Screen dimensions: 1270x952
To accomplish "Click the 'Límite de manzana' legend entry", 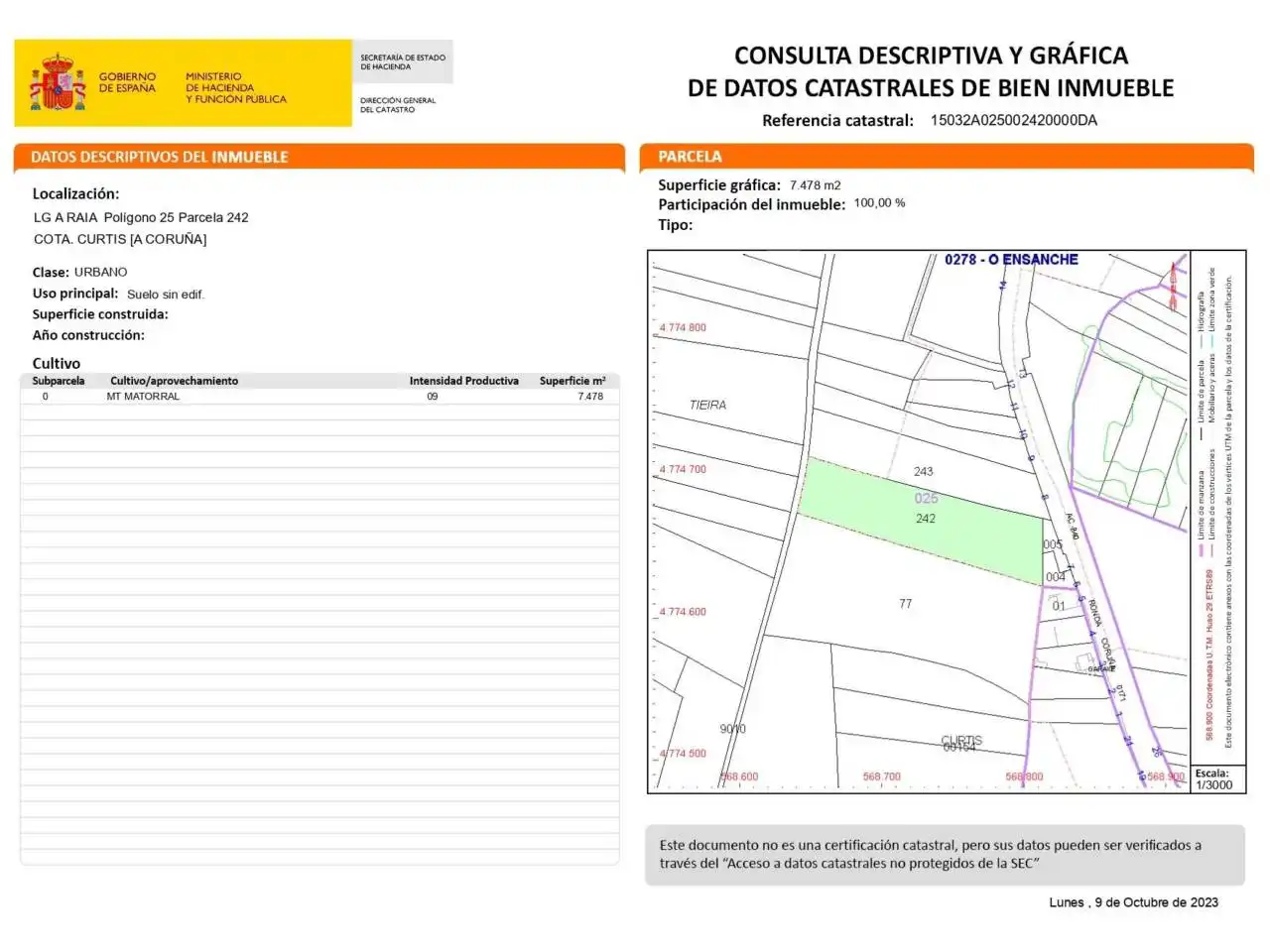I will pyautogui.click(x=1202, y=504).
